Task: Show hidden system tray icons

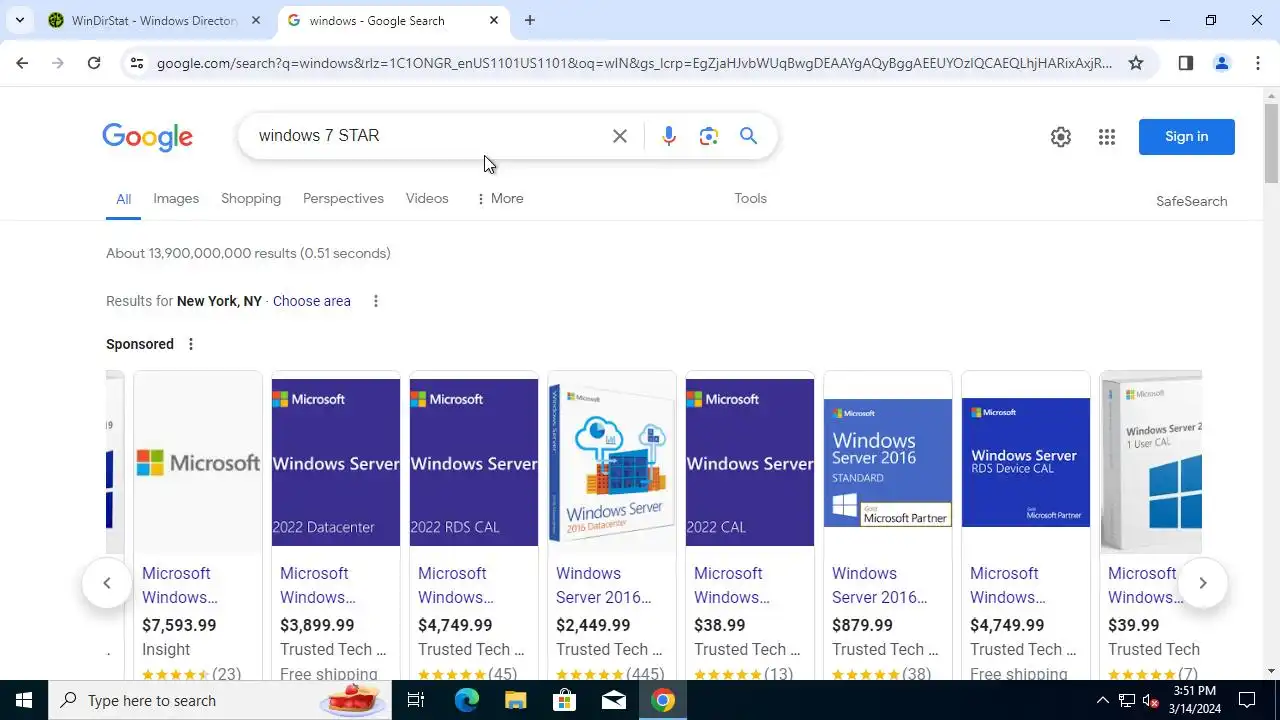Action: click(1102, 700)
